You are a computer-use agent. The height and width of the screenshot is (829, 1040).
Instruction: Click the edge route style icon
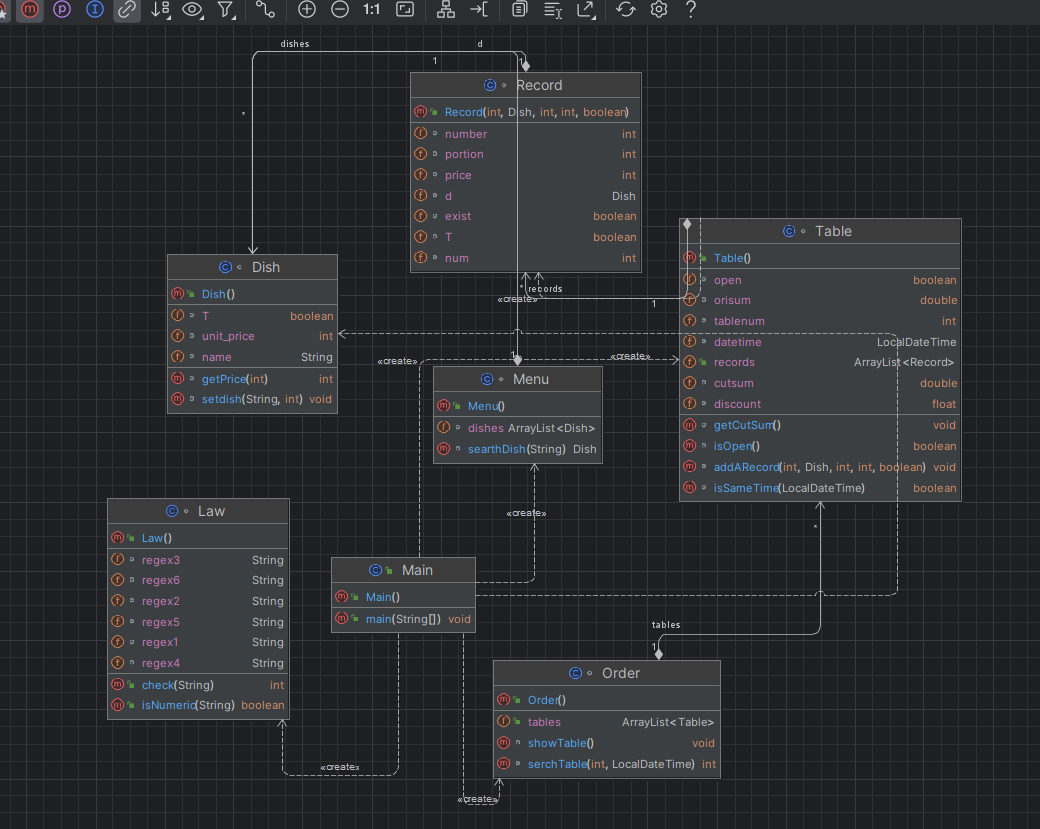coord(265,10)
